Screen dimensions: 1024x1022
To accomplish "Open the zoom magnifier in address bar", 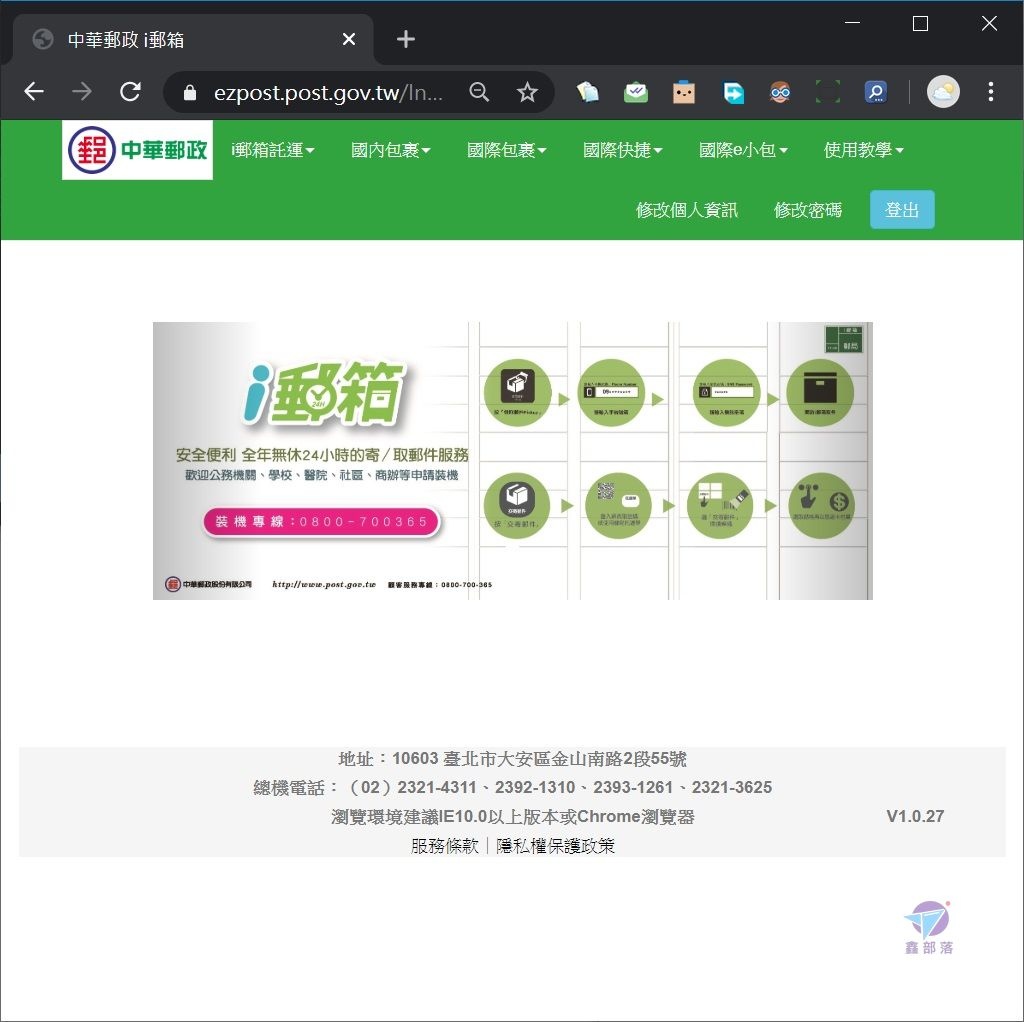I will (x=479, y=92).
